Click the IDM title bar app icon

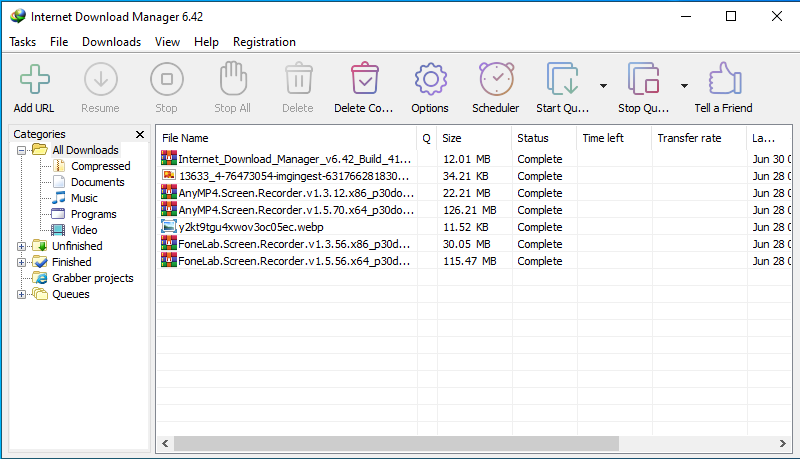(x=18, y=16)
